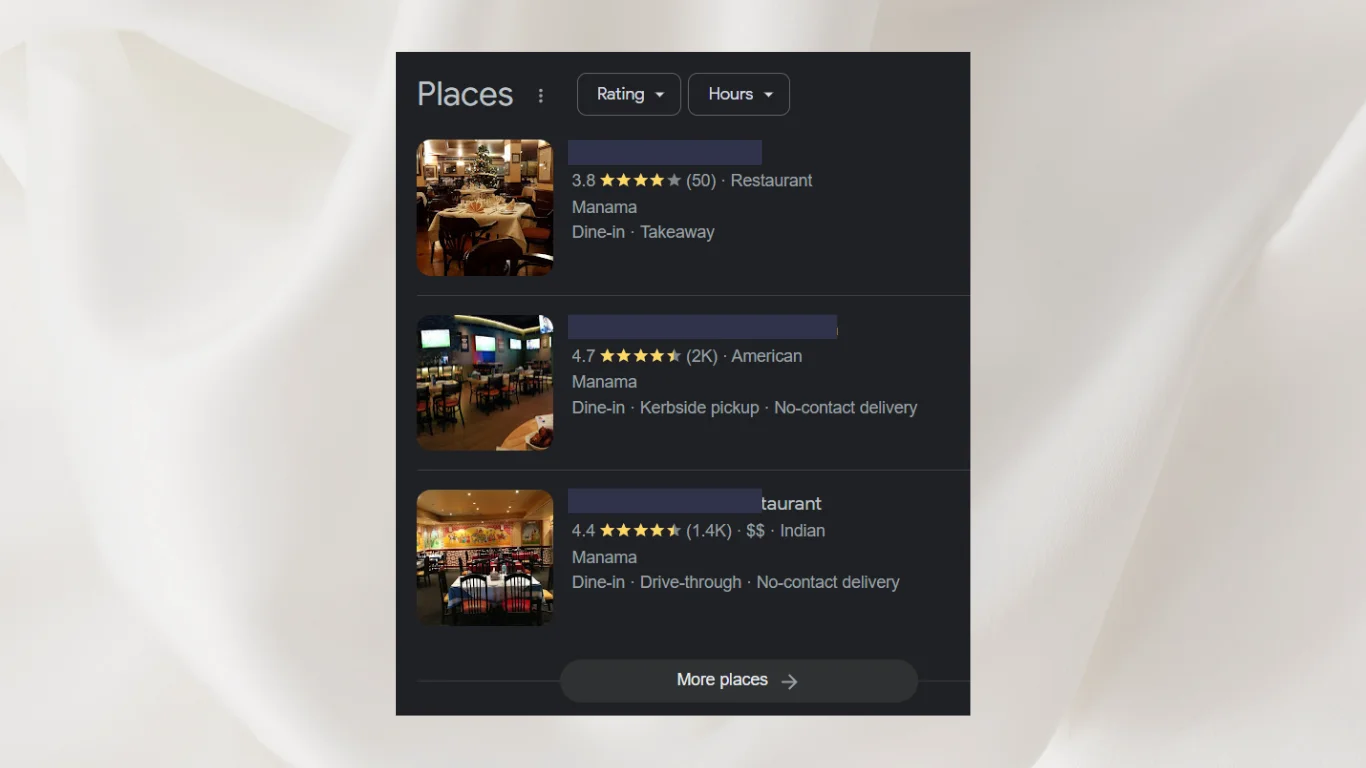The image size is (1366, 768).
Task: Click the Drive-through option on the Indian listing
Action: (691, 582)
